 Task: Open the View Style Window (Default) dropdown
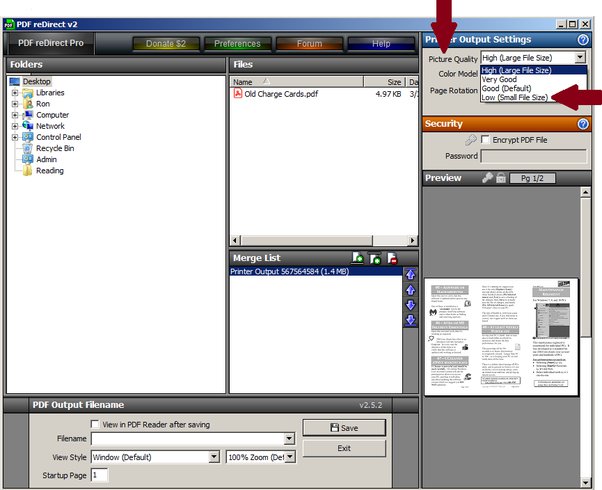click(214, 457)
